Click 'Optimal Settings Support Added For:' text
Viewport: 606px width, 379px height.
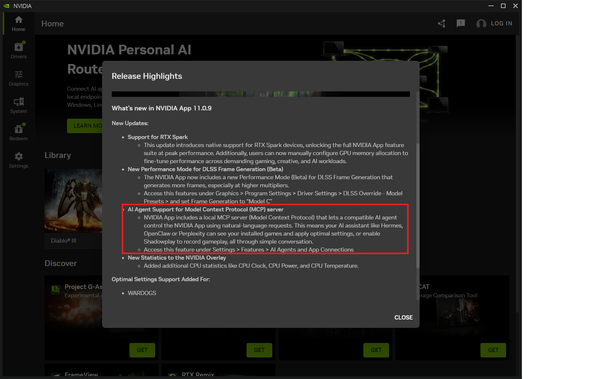pos(161,279)
